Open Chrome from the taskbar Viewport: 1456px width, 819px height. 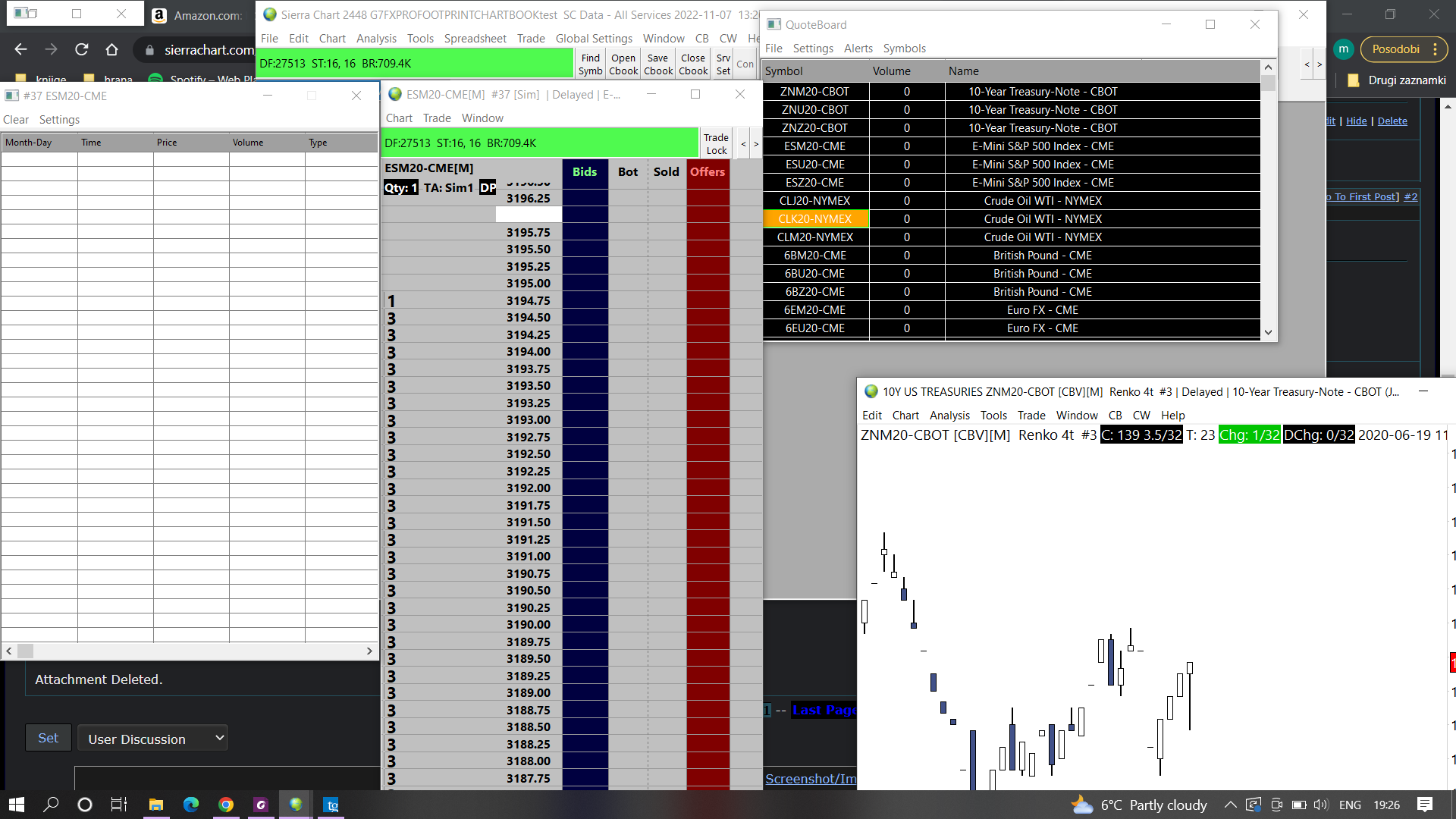click(x=226, y=805)
